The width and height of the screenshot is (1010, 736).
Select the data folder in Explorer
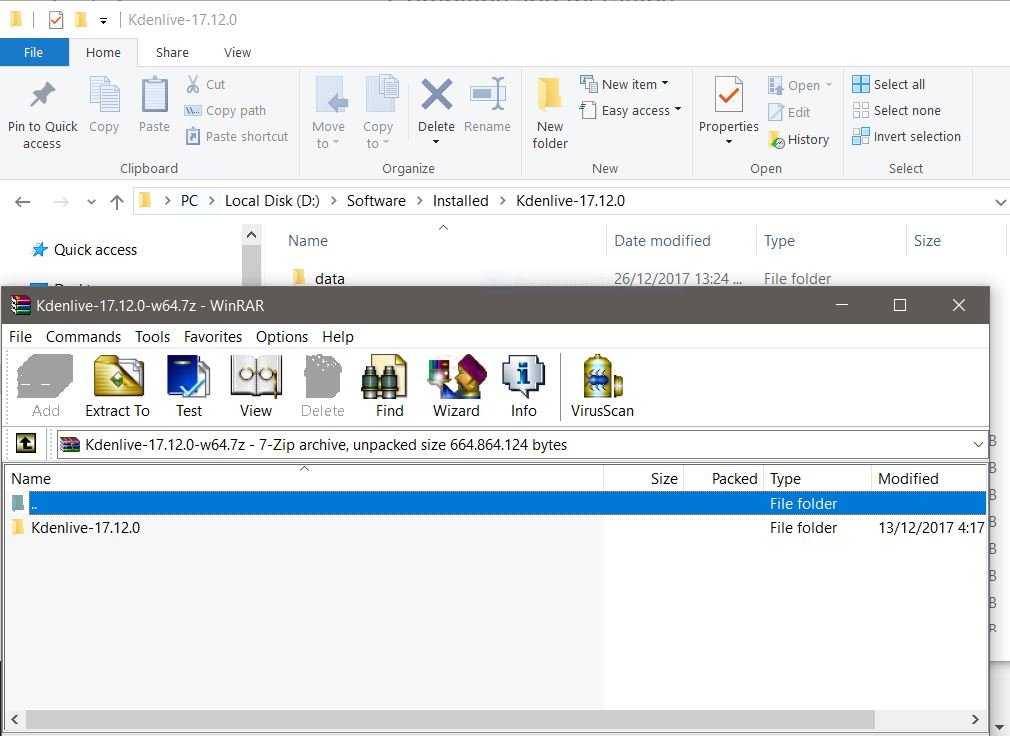(329, 279)
